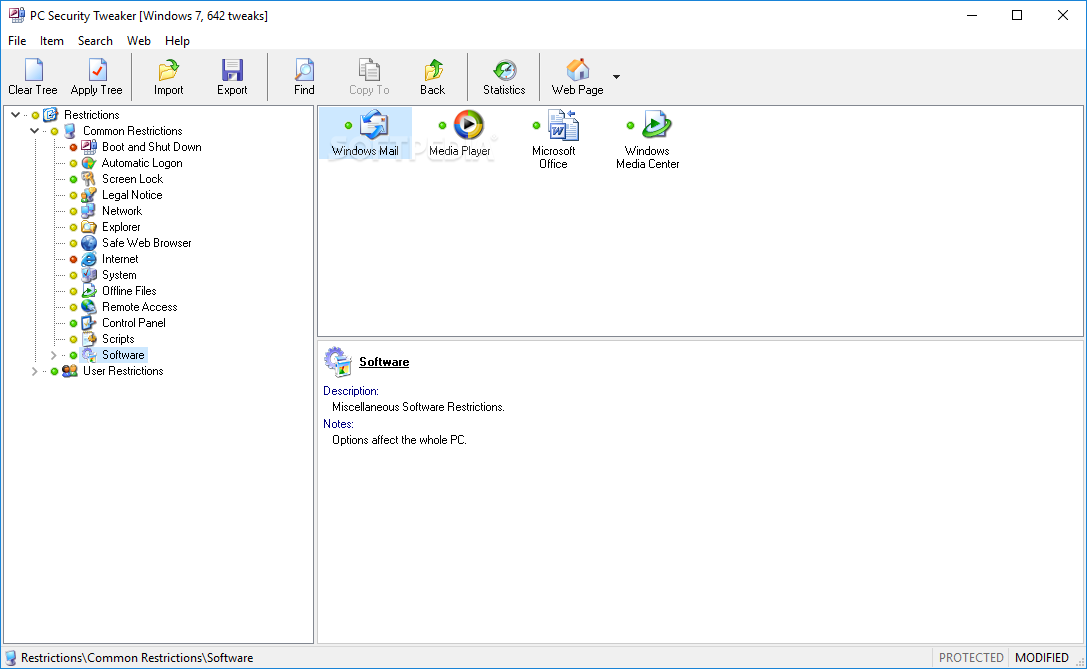The image size is (1087, 669).
Task: Open the Statistics tool
Action: 504,77
